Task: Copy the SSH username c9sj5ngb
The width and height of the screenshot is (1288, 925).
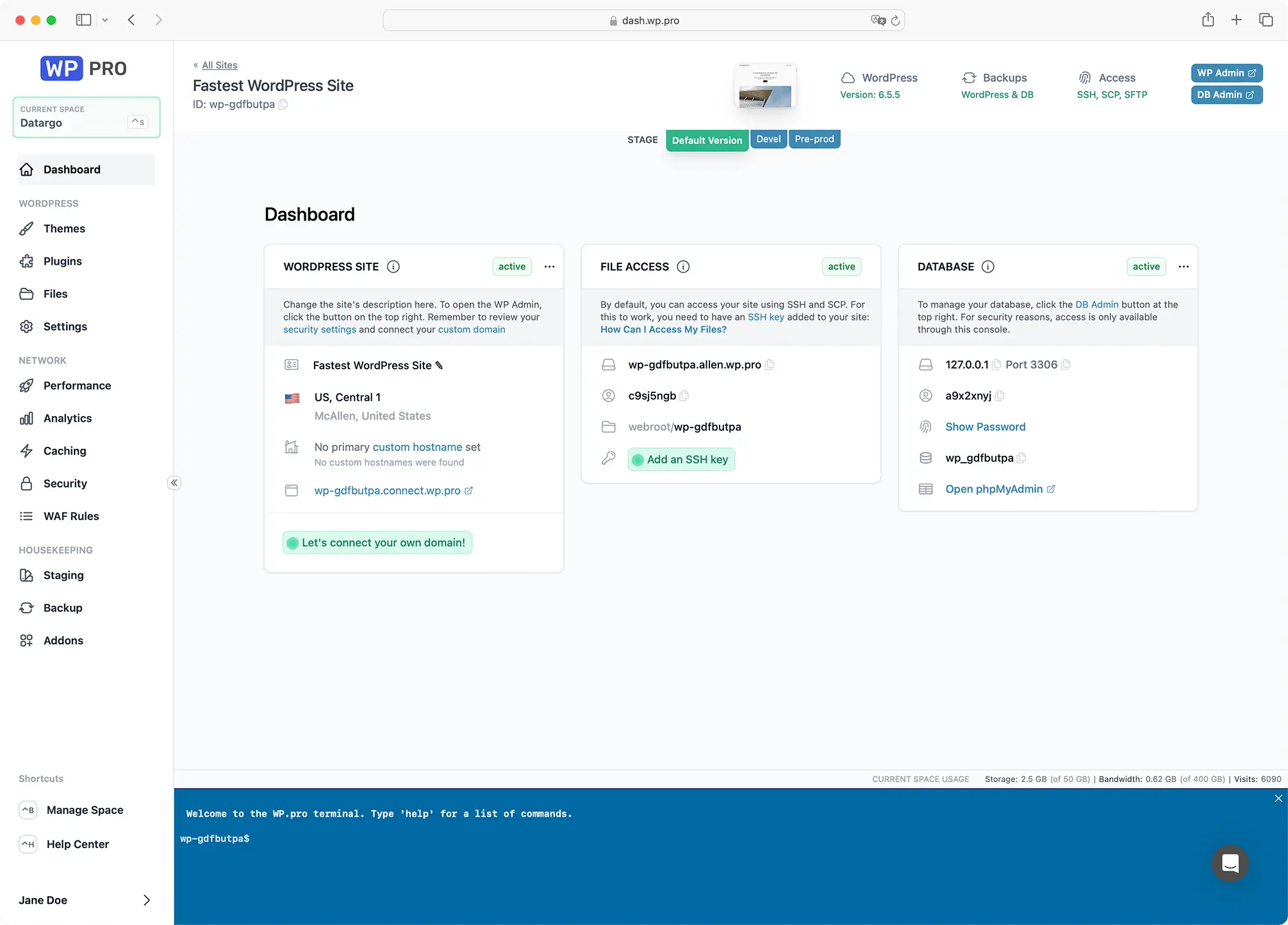Action: (x=684, y=396)
